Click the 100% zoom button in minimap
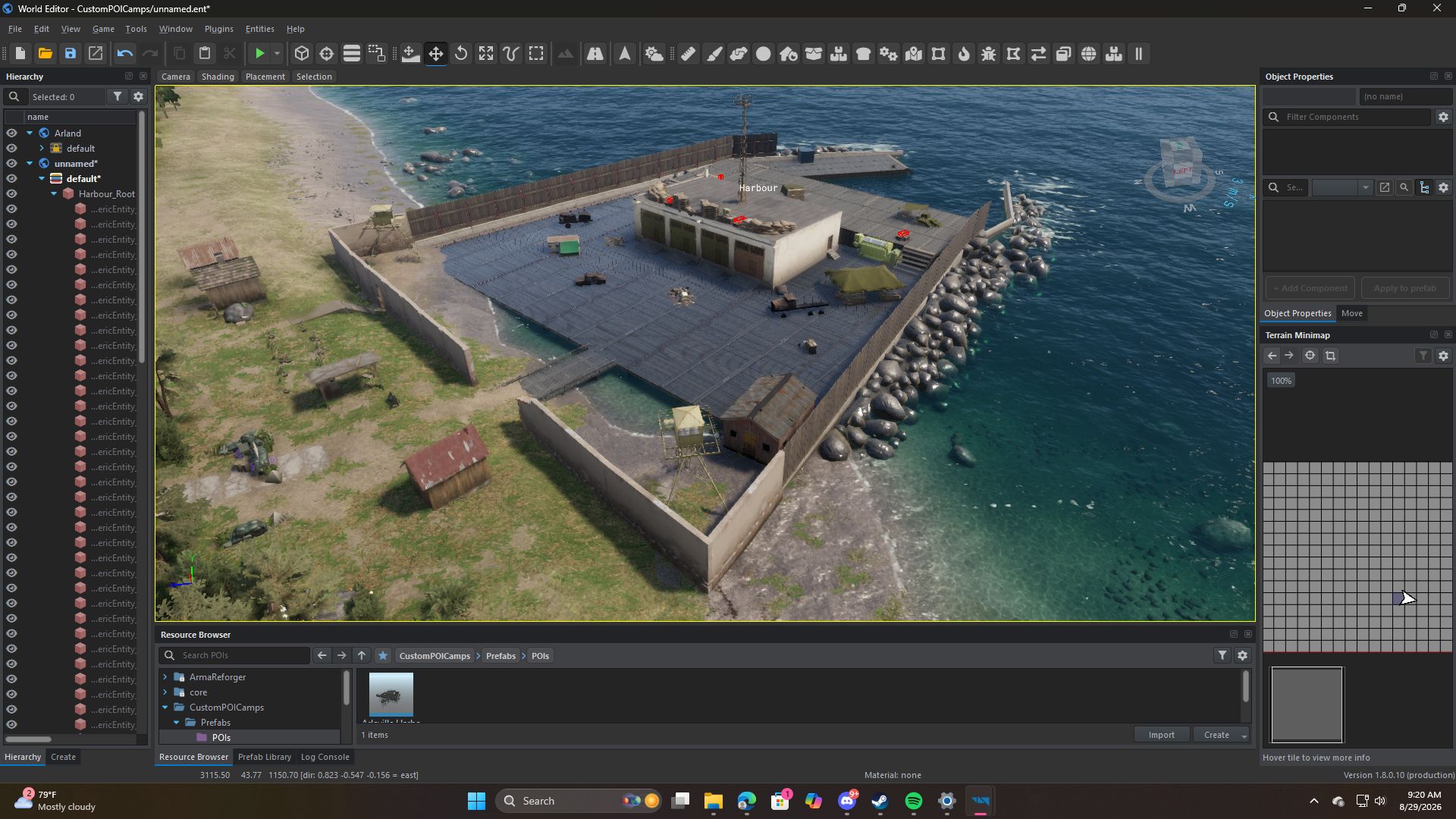Viewport: 1456px width, 819px height. point(1281,381)
